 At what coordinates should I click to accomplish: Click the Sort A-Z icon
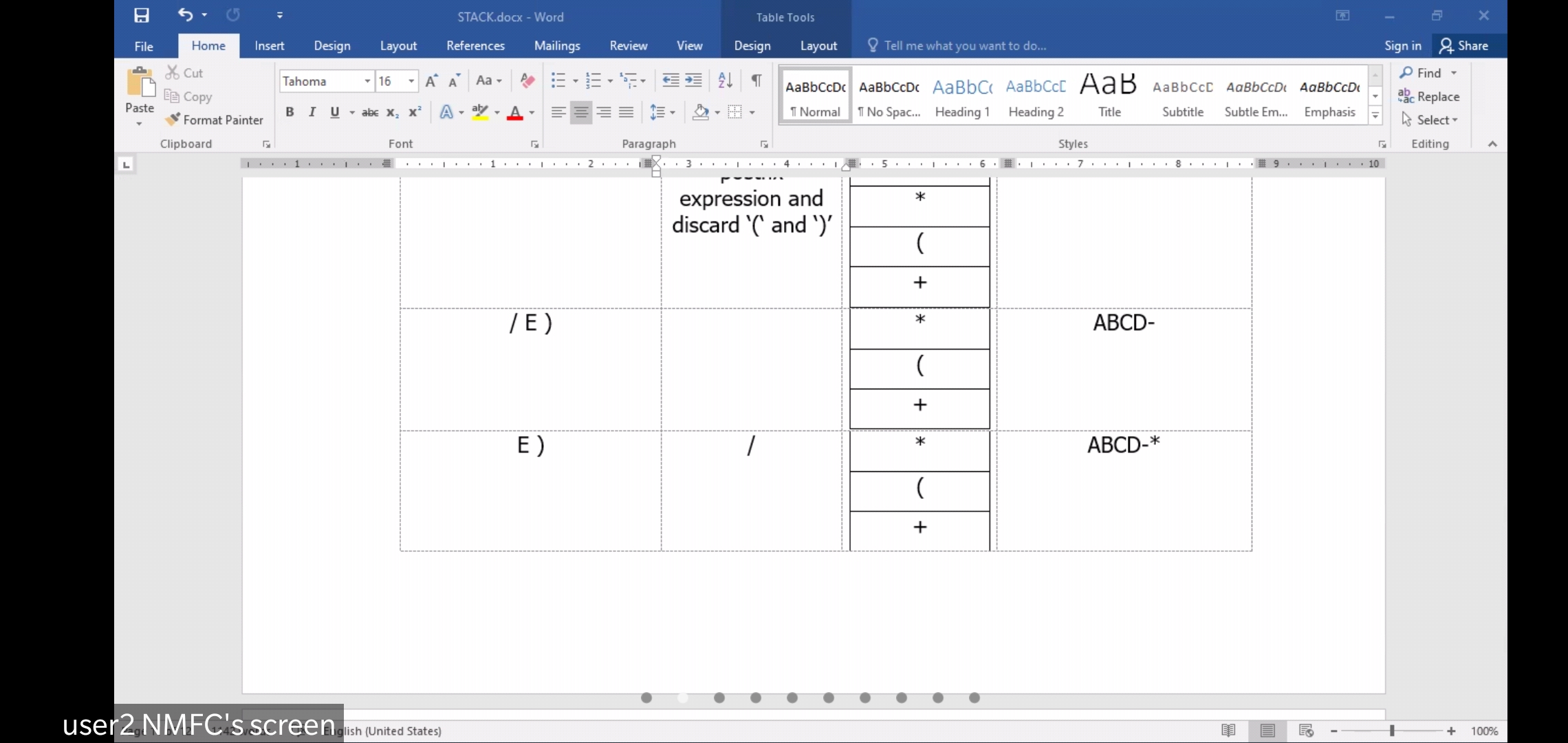pyautogui.click(x=725, y=80)
